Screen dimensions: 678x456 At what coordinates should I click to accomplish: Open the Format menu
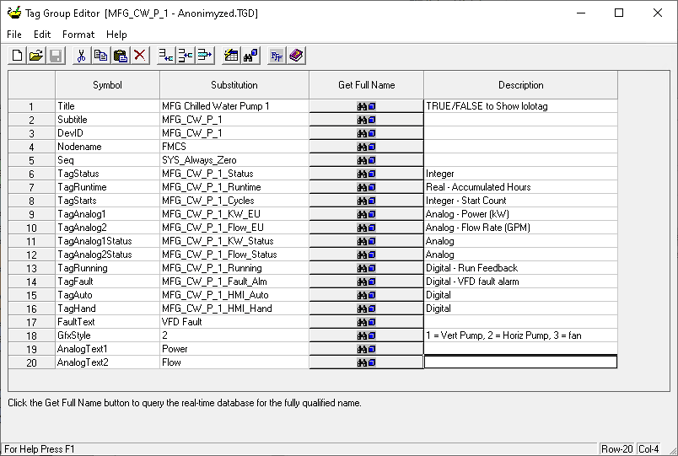pos(78,35)
